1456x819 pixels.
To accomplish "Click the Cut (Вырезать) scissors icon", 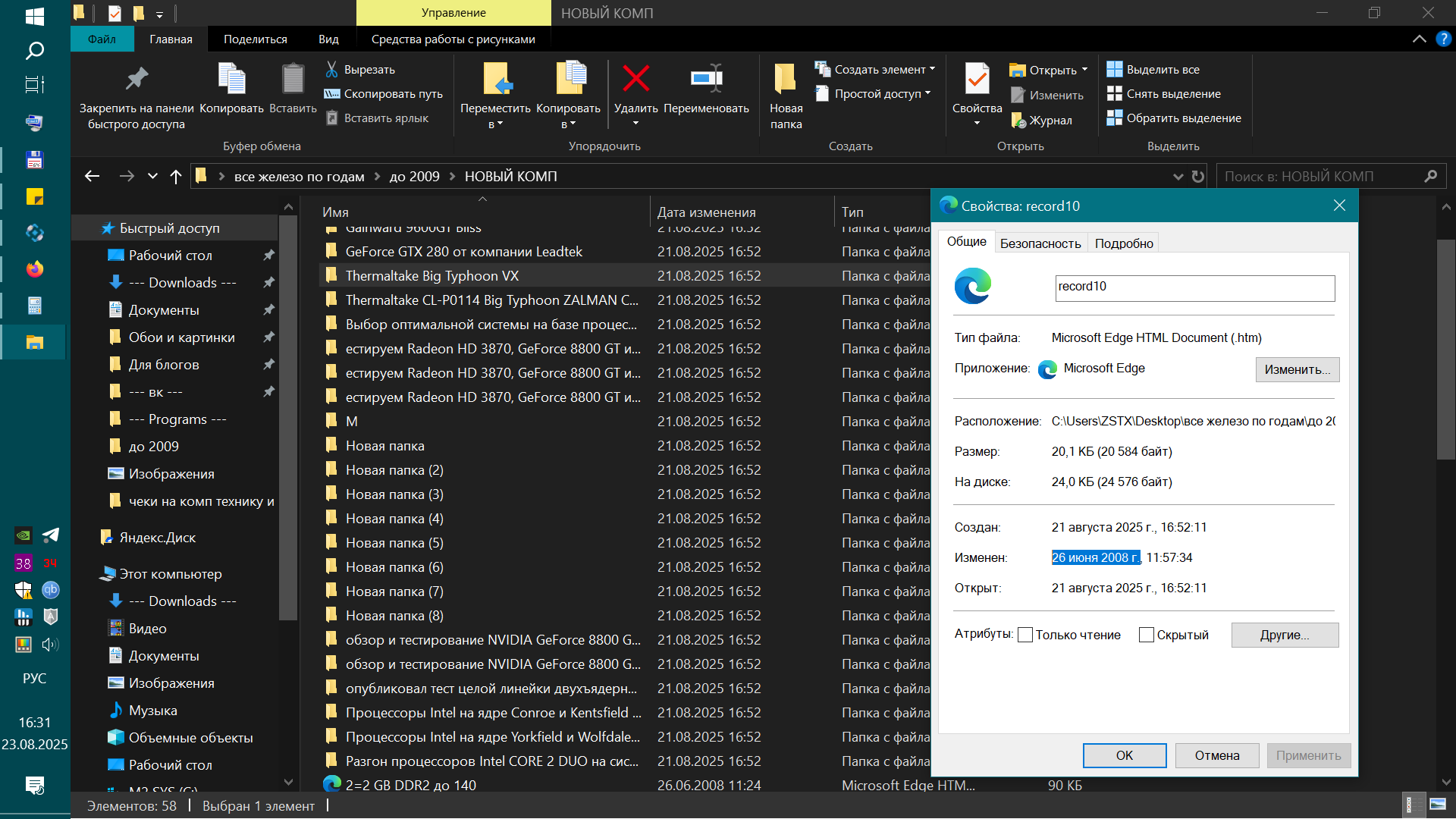I will coord(331,69).
